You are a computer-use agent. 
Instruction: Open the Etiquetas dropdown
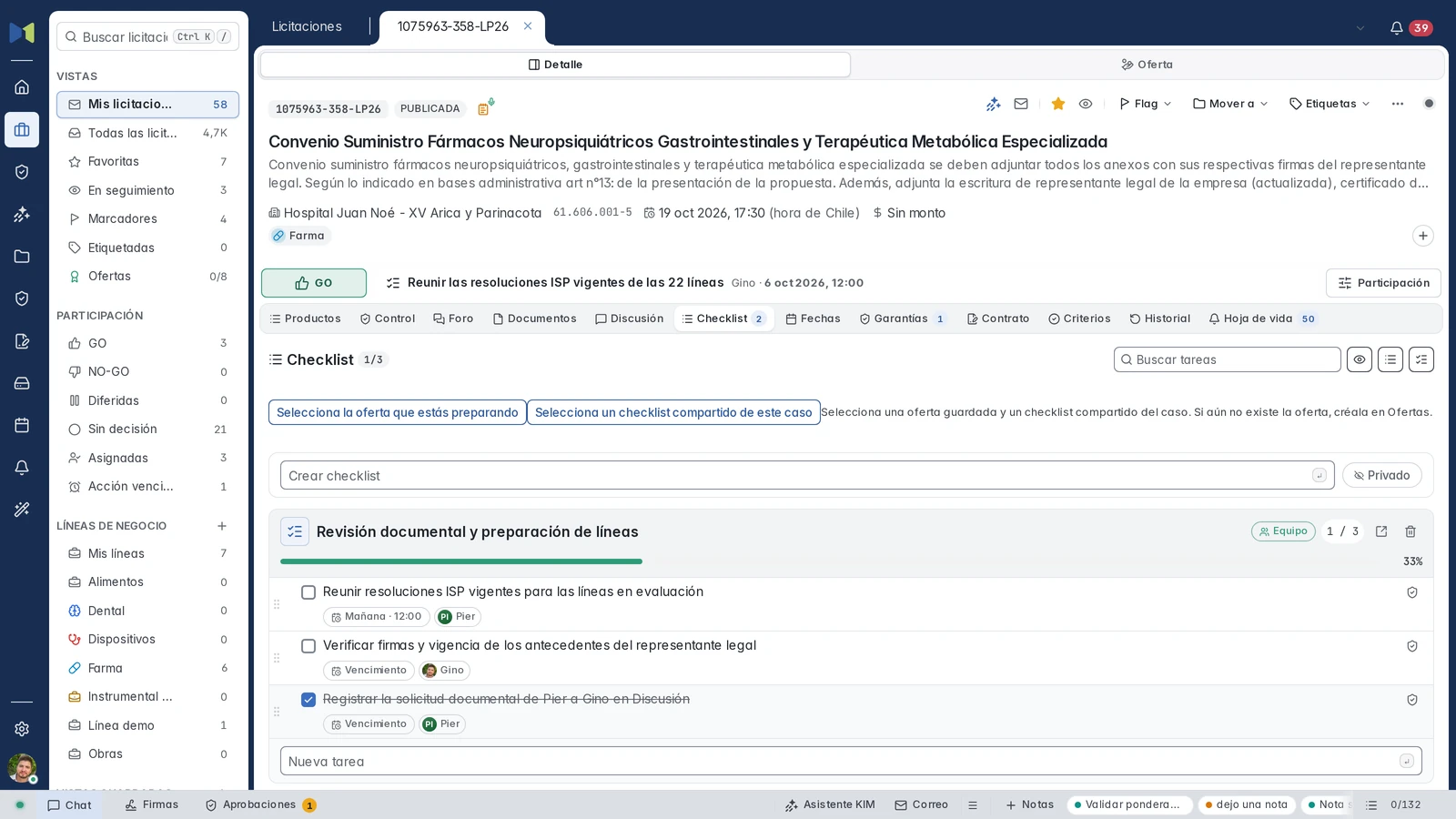pyautogui.click(x=1330, y=104)
